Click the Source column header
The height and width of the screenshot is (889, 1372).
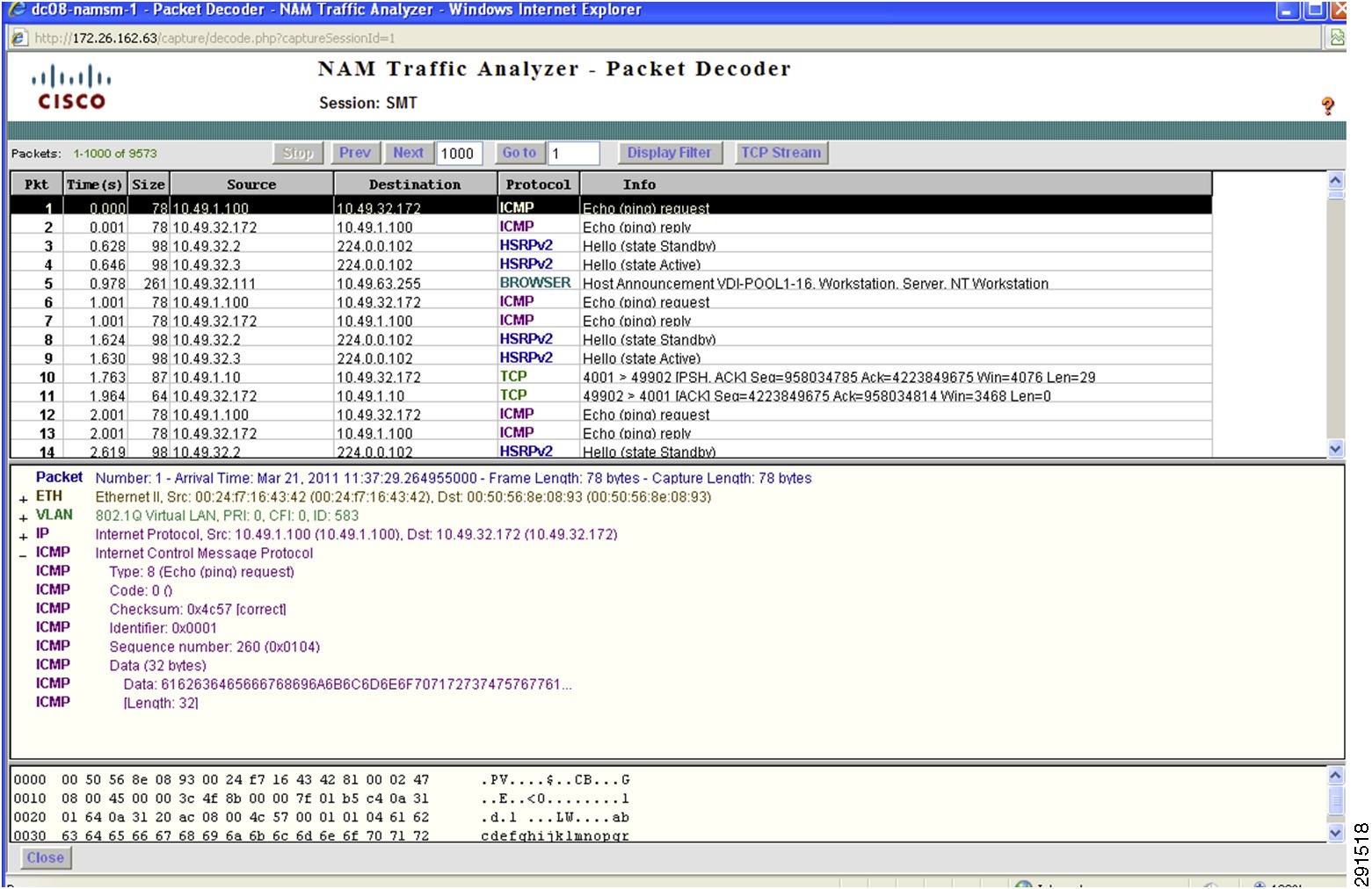[x=251, y=184]
